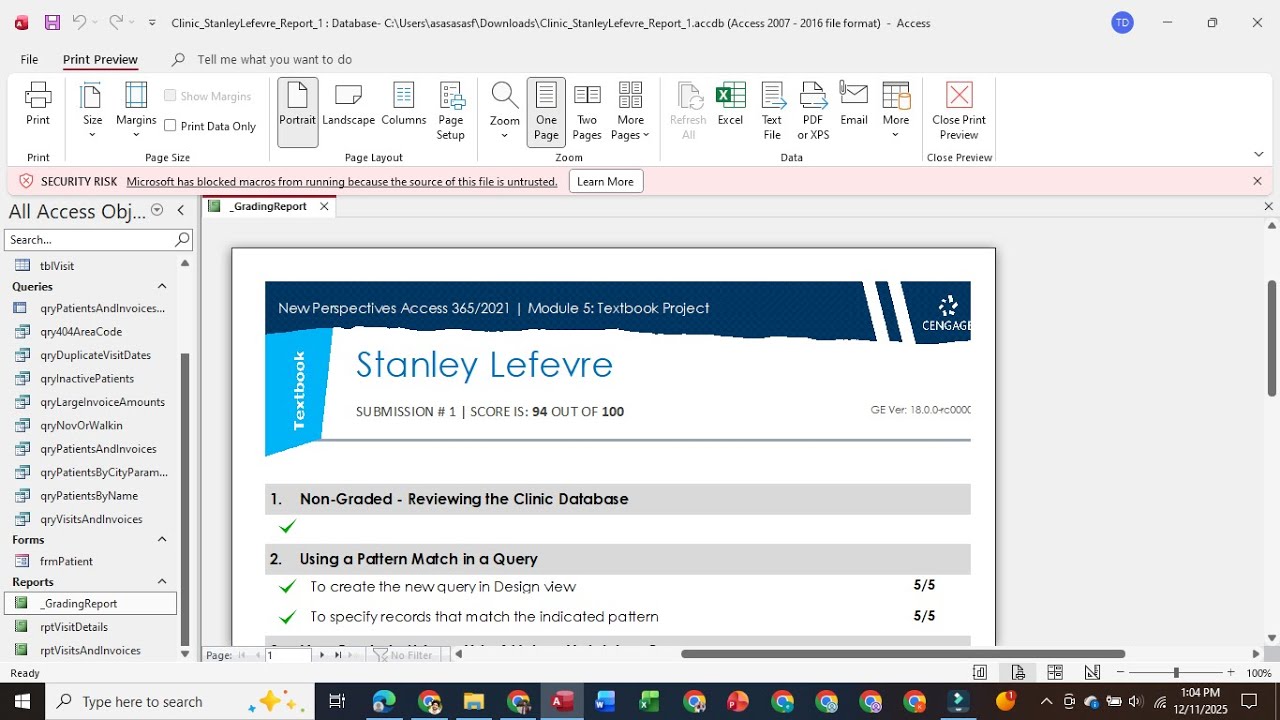Dismiss the Security Risk message bar

coord(1257,181)
